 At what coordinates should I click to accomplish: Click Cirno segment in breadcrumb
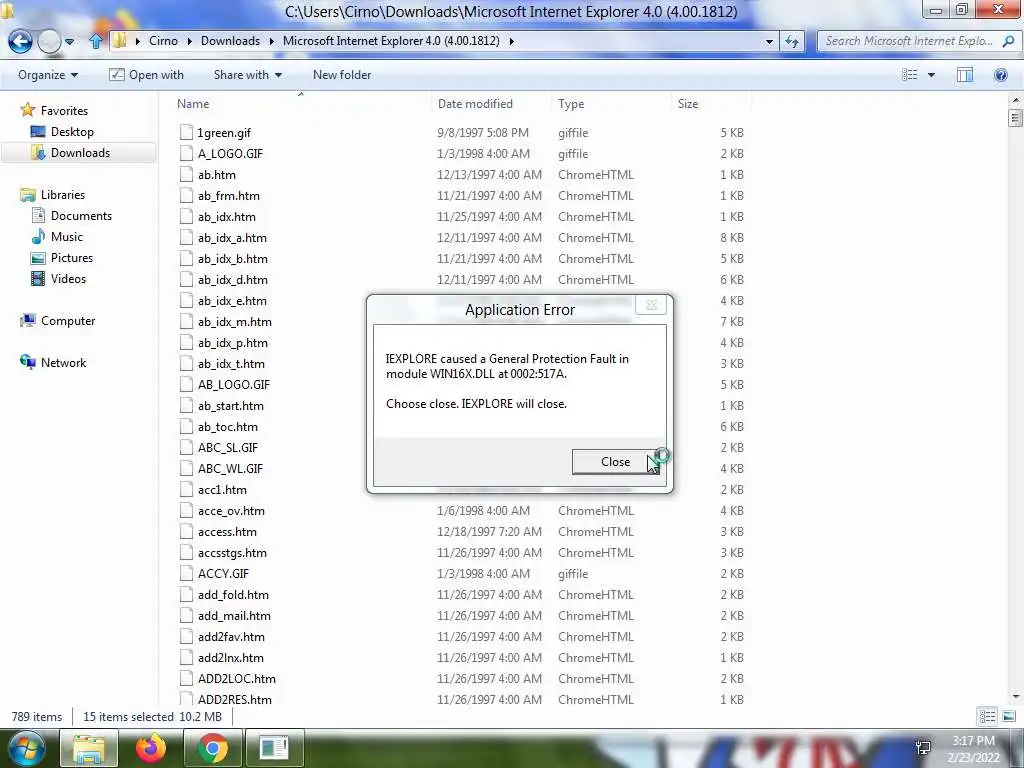(x=163, y=41)
